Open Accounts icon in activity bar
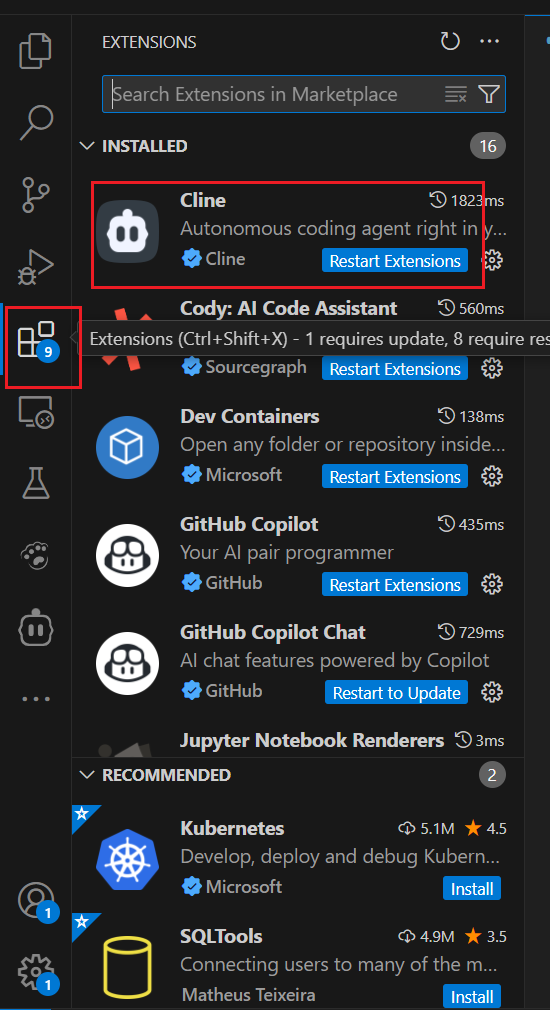 point(35,900)
